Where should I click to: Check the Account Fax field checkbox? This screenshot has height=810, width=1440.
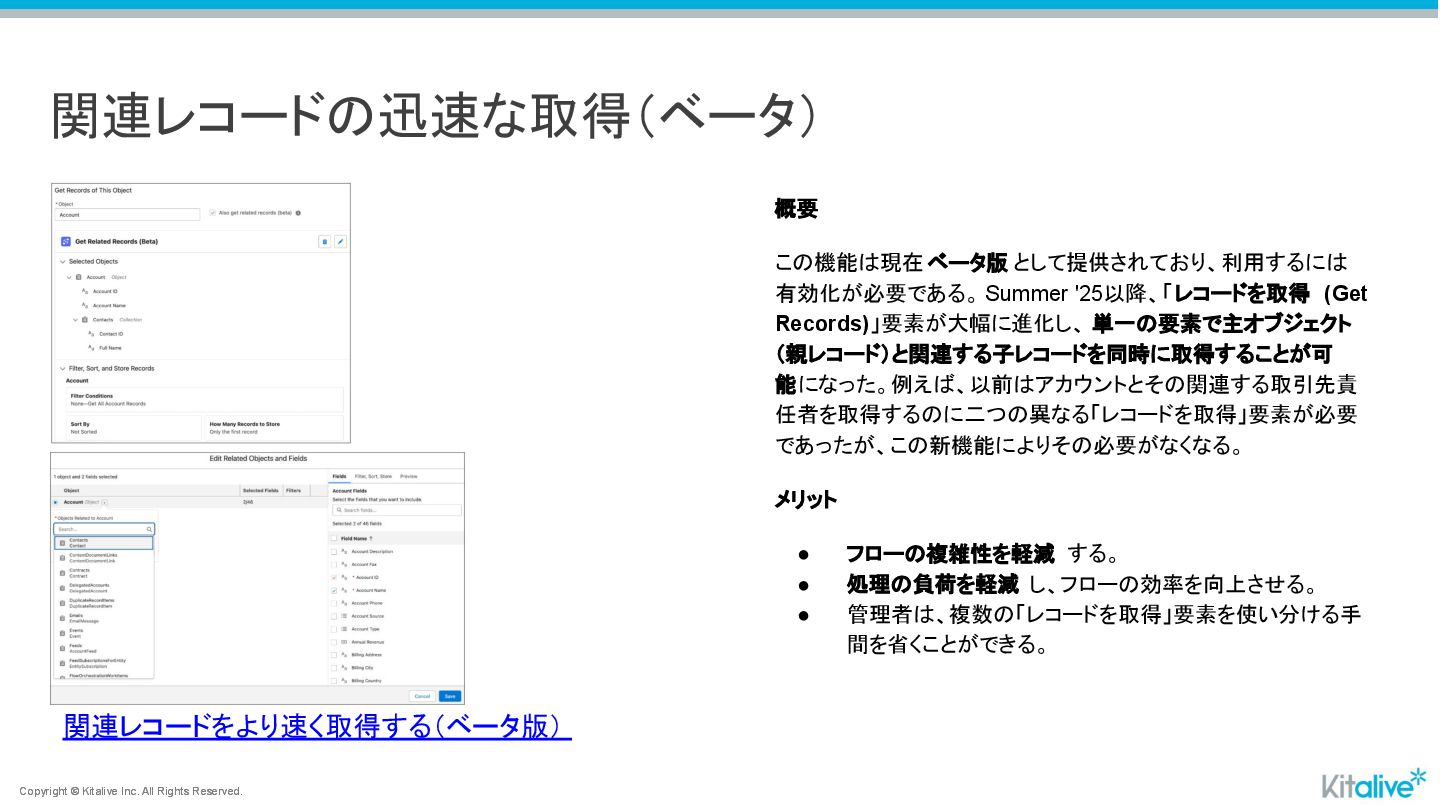pos(334,564)
